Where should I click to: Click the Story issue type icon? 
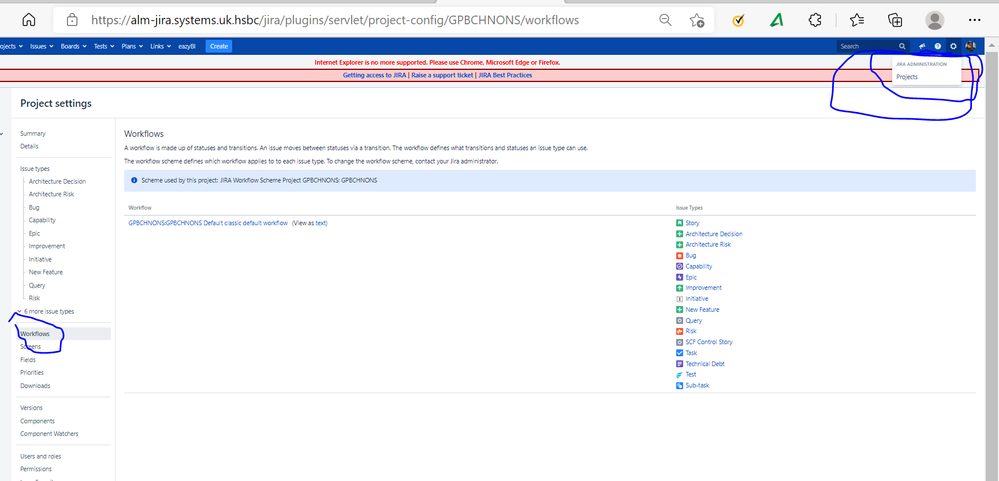pos(679,223)
